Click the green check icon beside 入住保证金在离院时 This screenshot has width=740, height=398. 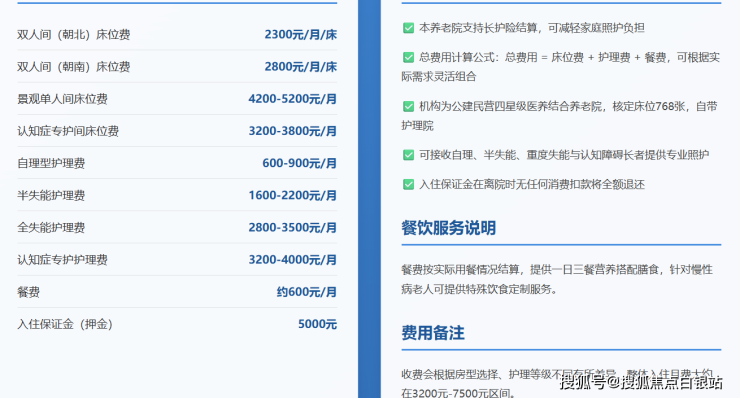[408, 184]
